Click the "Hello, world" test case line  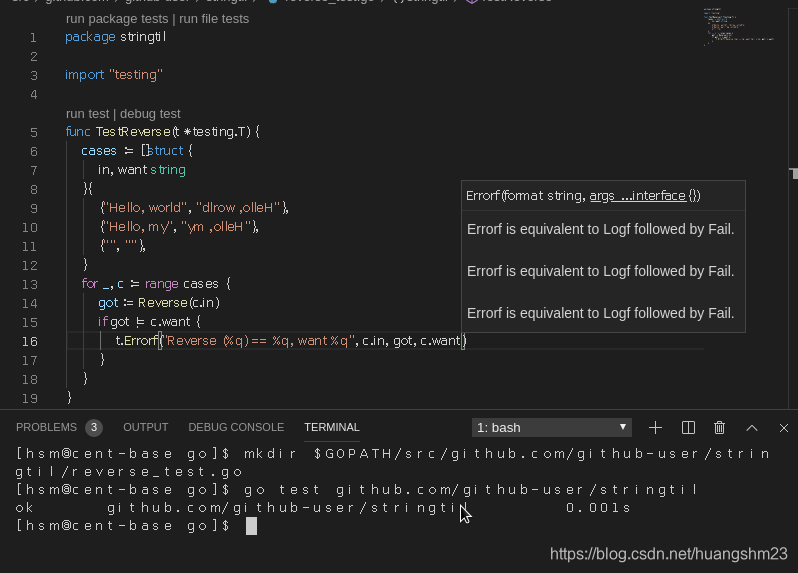tap(194, 208)
